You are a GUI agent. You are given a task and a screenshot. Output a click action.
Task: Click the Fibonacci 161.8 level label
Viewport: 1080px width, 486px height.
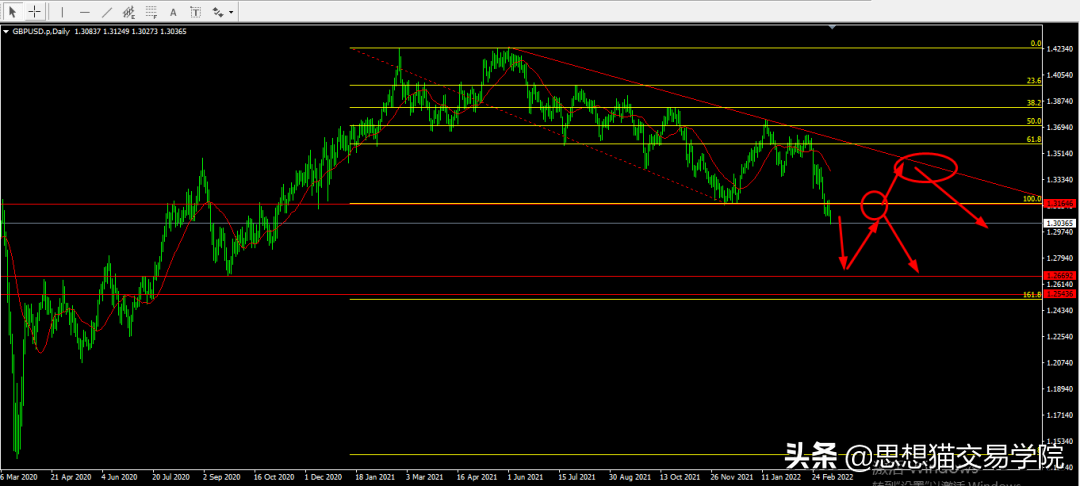(1032, 295)
